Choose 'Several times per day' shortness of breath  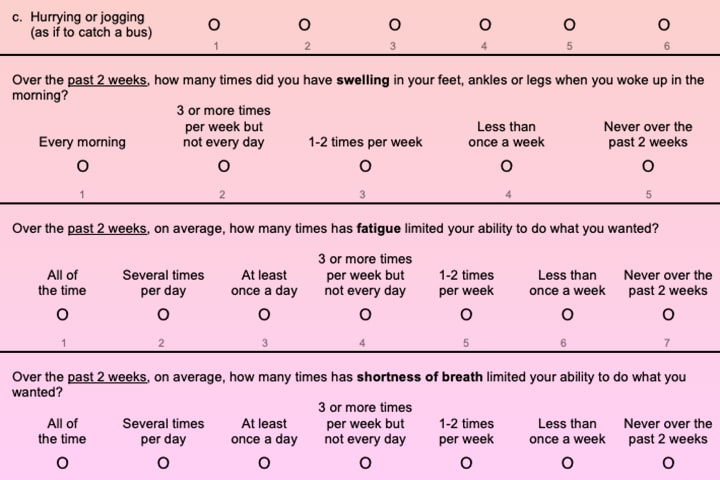[x=163, y=463]
